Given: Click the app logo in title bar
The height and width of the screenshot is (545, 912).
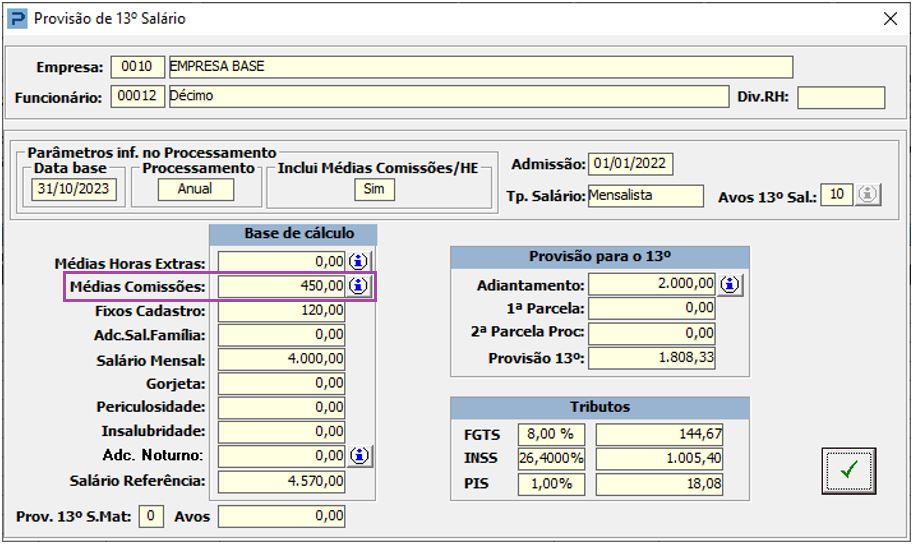Looking at the screenshot, I should point(17,18).
